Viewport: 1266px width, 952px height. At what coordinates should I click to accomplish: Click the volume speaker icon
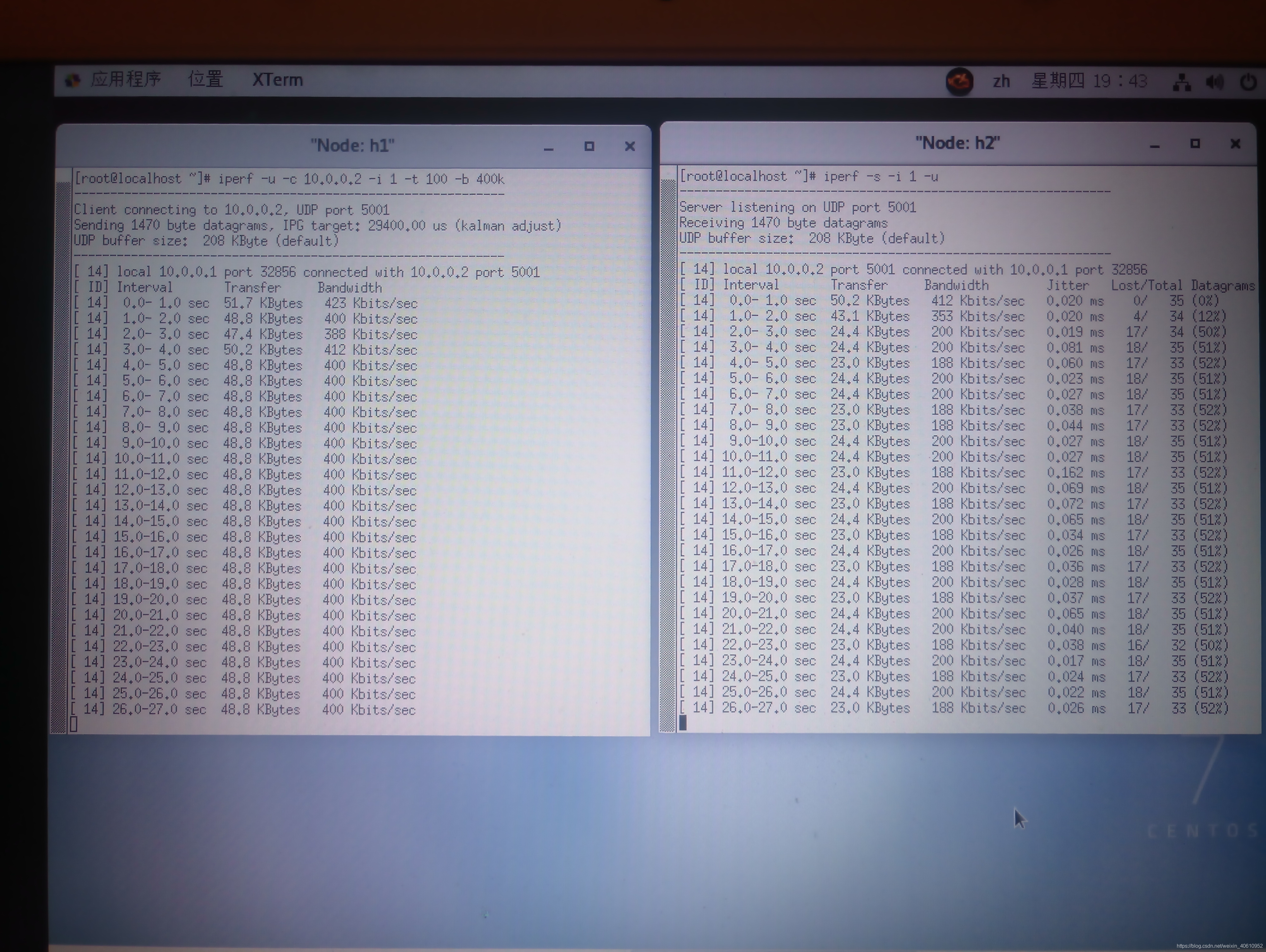1214,82
